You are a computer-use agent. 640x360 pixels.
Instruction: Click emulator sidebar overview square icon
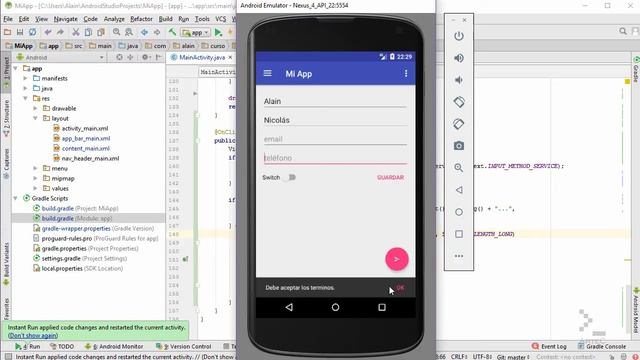[459, 234]
